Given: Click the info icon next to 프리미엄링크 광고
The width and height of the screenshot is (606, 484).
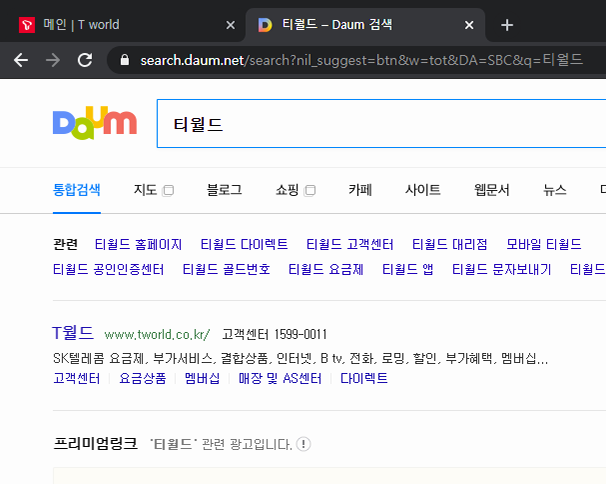Looking at the screenshot, I should [303, 444].
